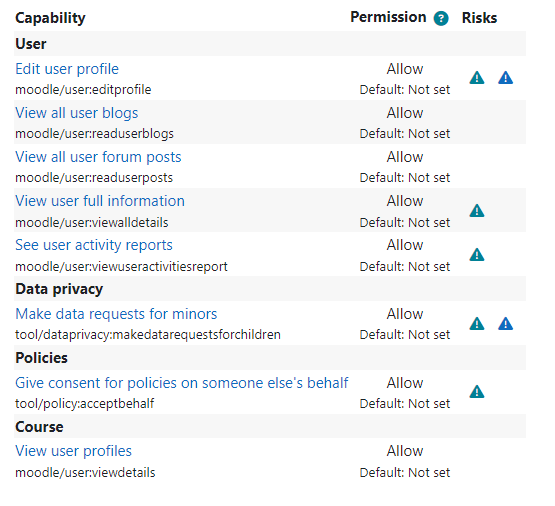
Task: Click risk icon for See user activity reports
Action: click(x=477, y=254)
